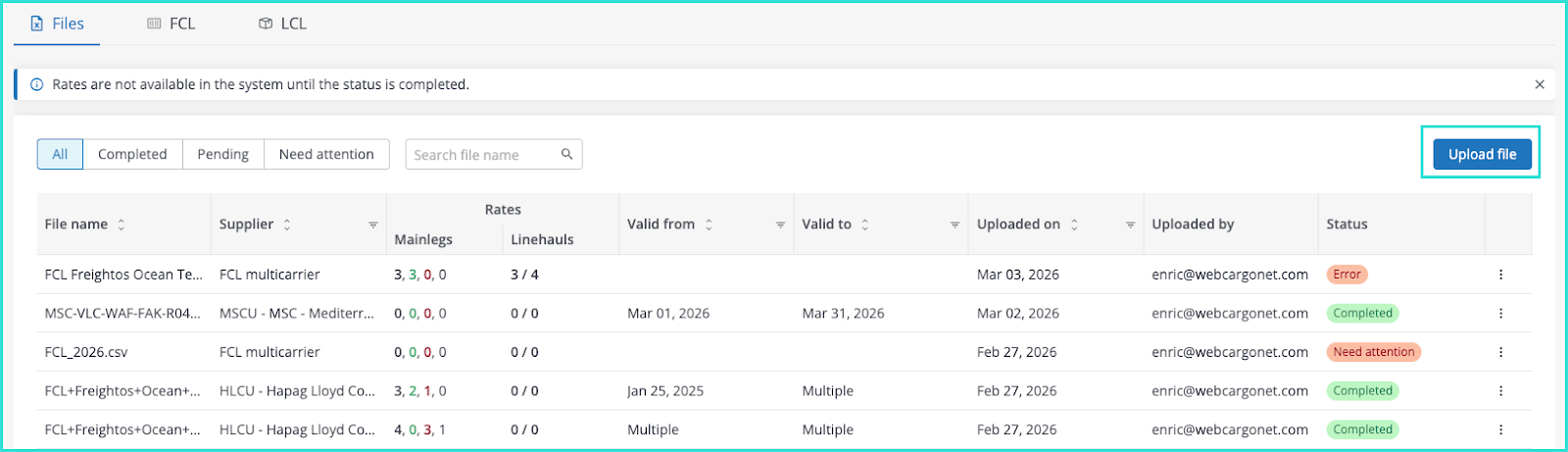This screenshot has height=452, width=1568.
Task: Dismiss the rates info banner
Action: click(1540, 84)
